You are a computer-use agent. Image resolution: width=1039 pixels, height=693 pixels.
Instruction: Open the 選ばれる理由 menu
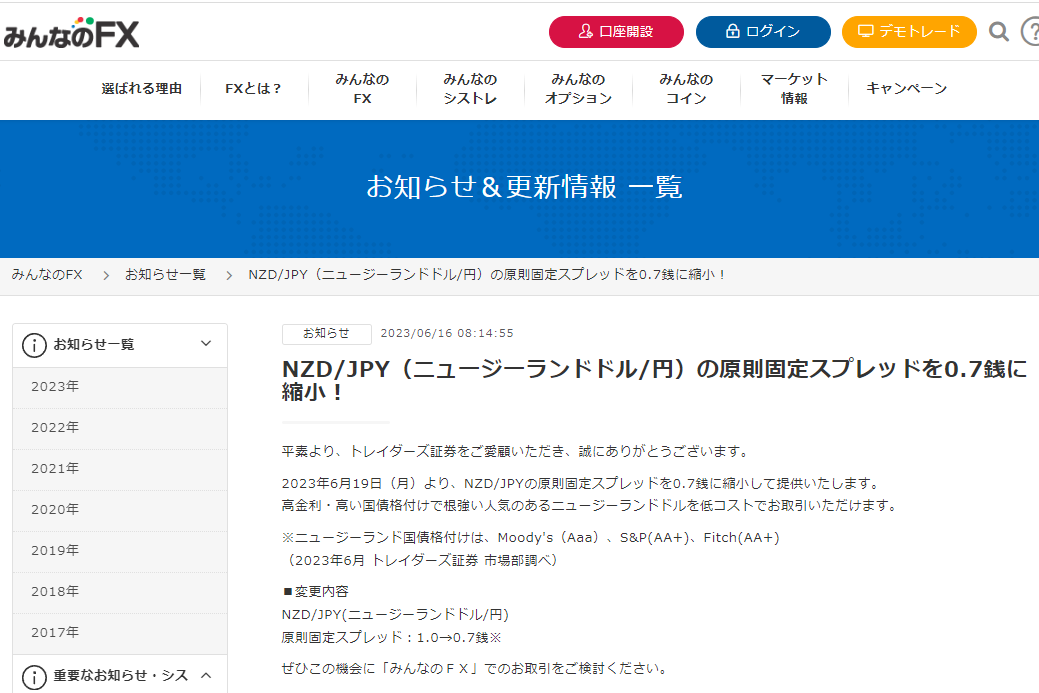pyautogui.click(x=142, y=89)
